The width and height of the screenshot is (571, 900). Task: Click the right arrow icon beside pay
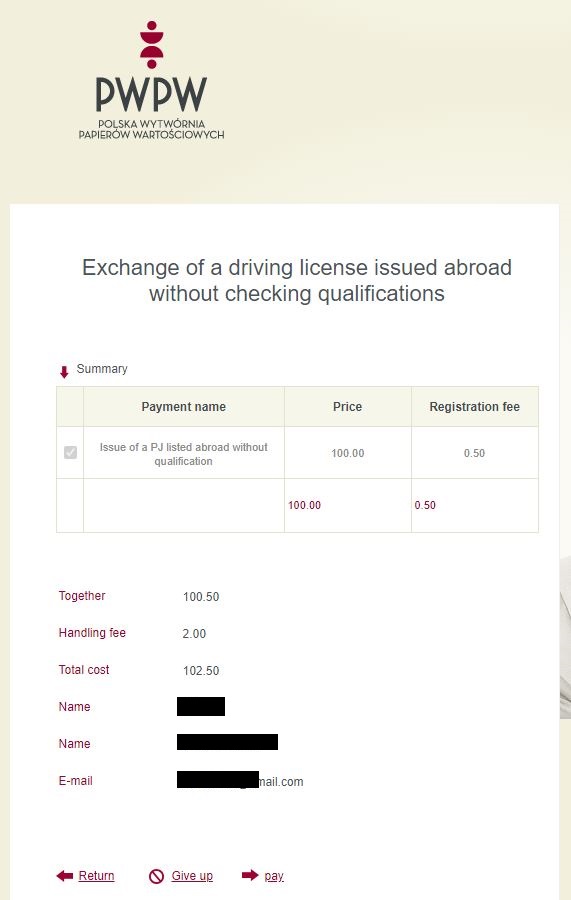(250, 875)
